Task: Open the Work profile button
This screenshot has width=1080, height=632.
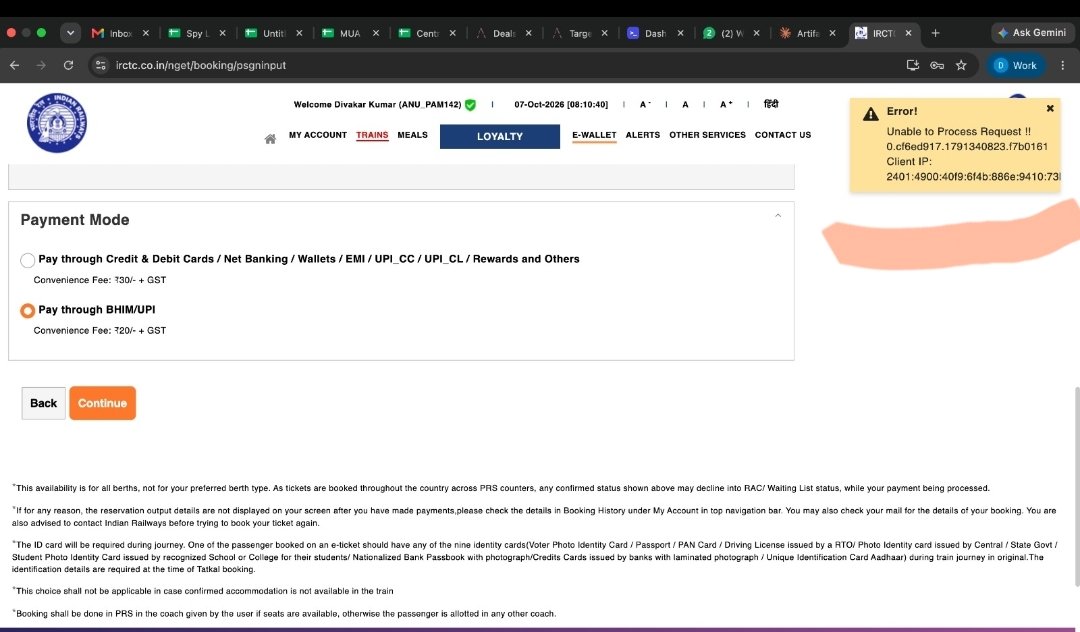Action: 1016,65
